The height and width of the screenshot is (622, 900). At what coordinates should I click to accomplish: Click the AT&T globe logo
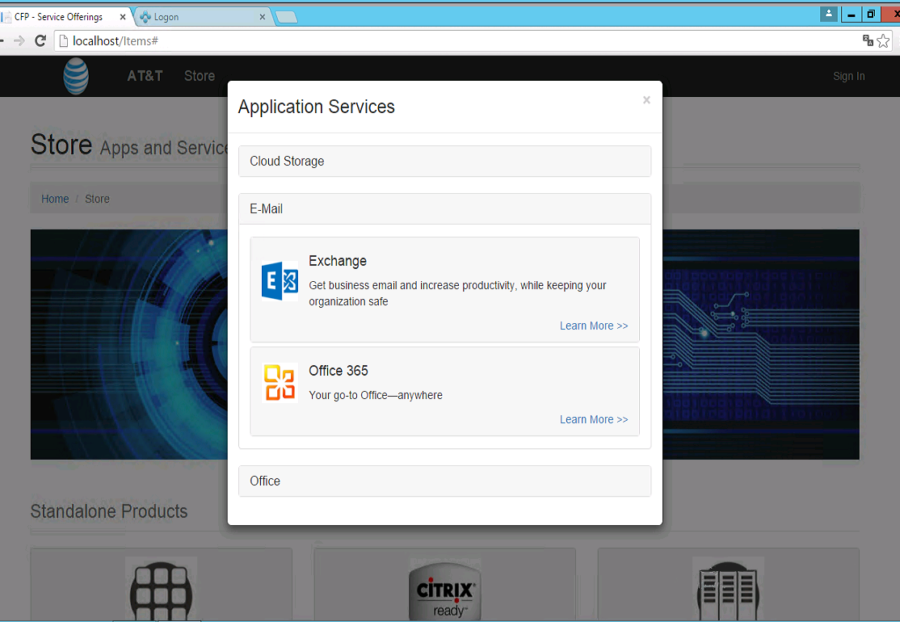[x=76, y=76]
